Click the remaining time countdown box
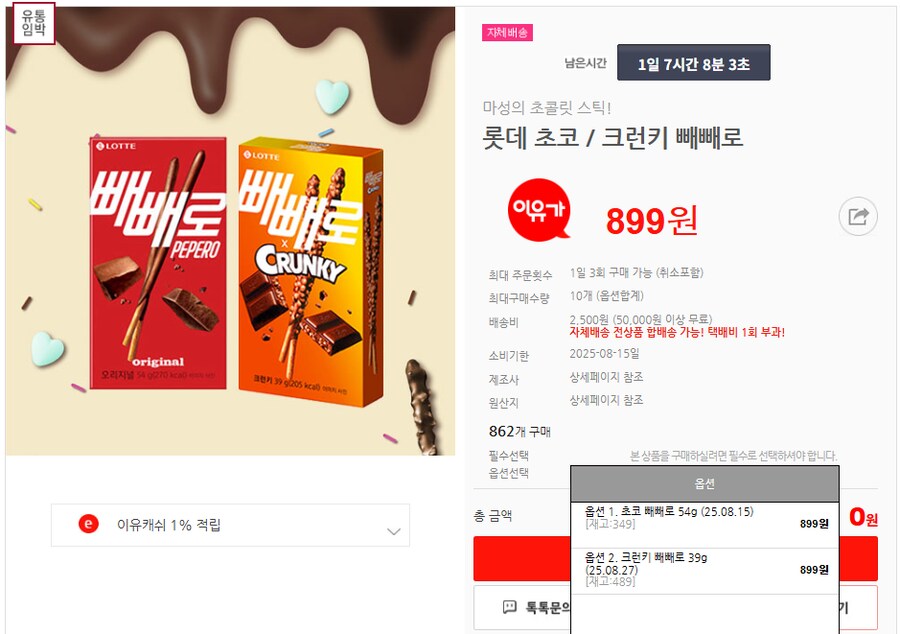Screen dimensions: 900x634 coord(693,63)
